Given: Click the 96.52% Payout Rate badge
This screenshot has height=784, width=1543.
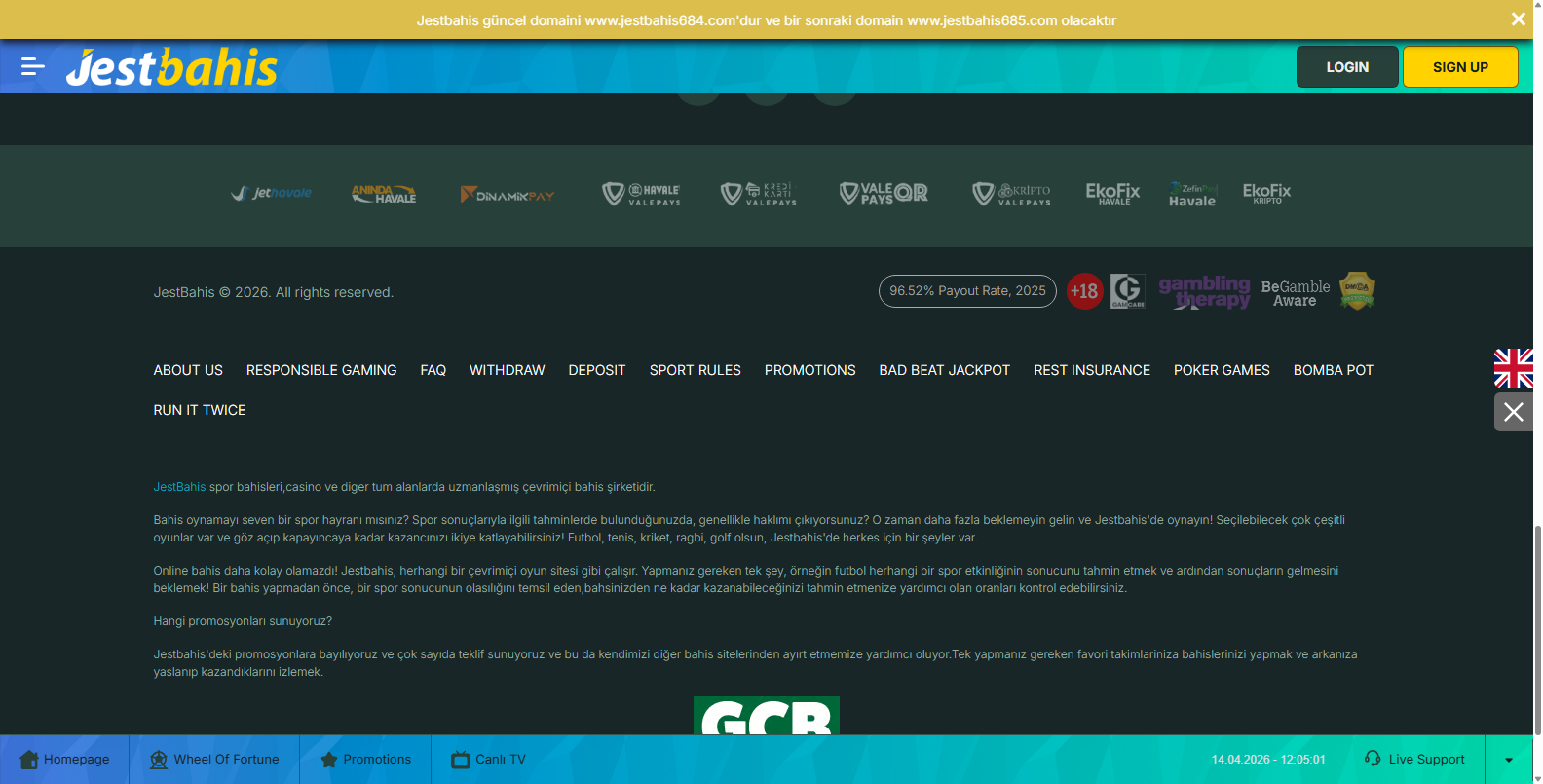Looking at the screenshot, I should pos(967,291).
